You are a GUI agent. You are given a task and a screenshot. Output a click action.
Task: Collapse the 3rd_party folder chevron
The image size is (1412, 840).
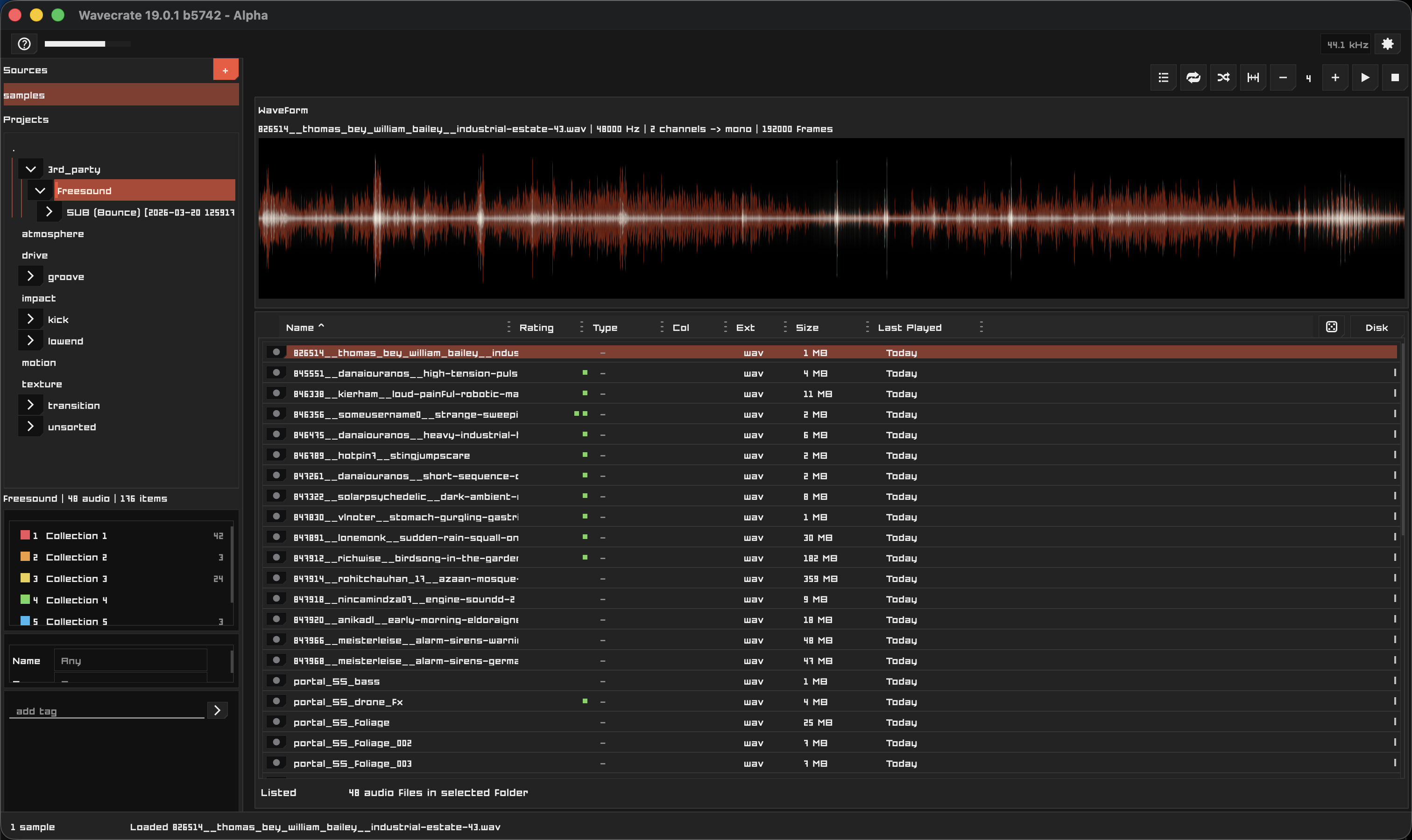[x=31, y=169]
